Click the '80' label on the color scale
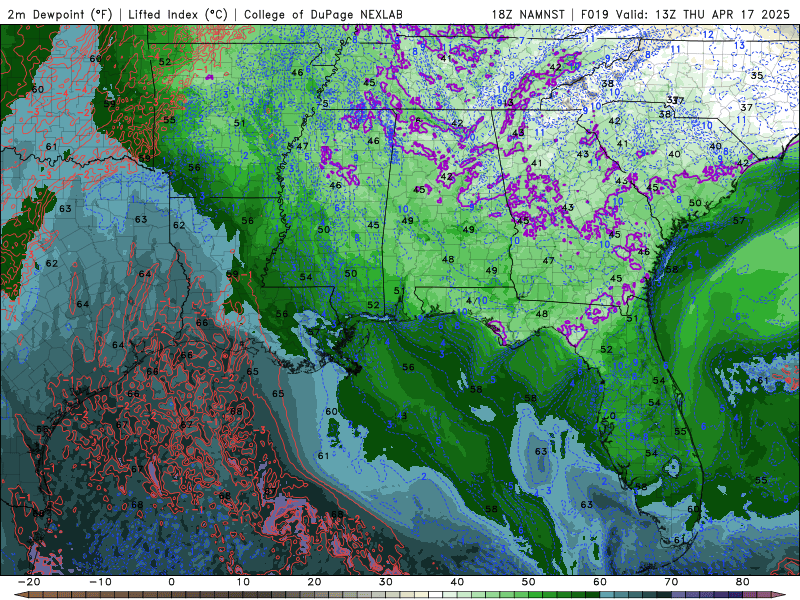The height and width of the screenshot is (600, 800). coord(743,582)
